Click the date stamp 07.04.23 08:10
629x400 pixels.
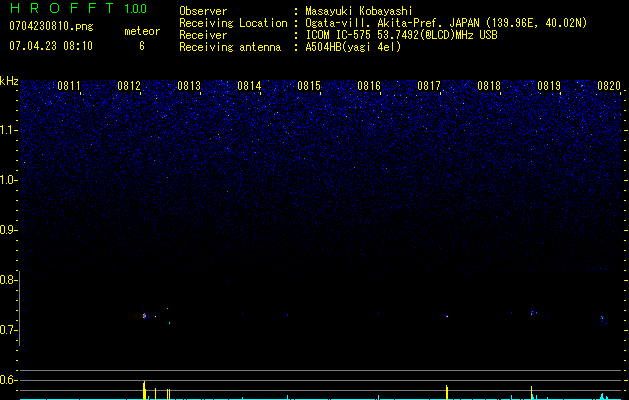[x=51, y=46]
